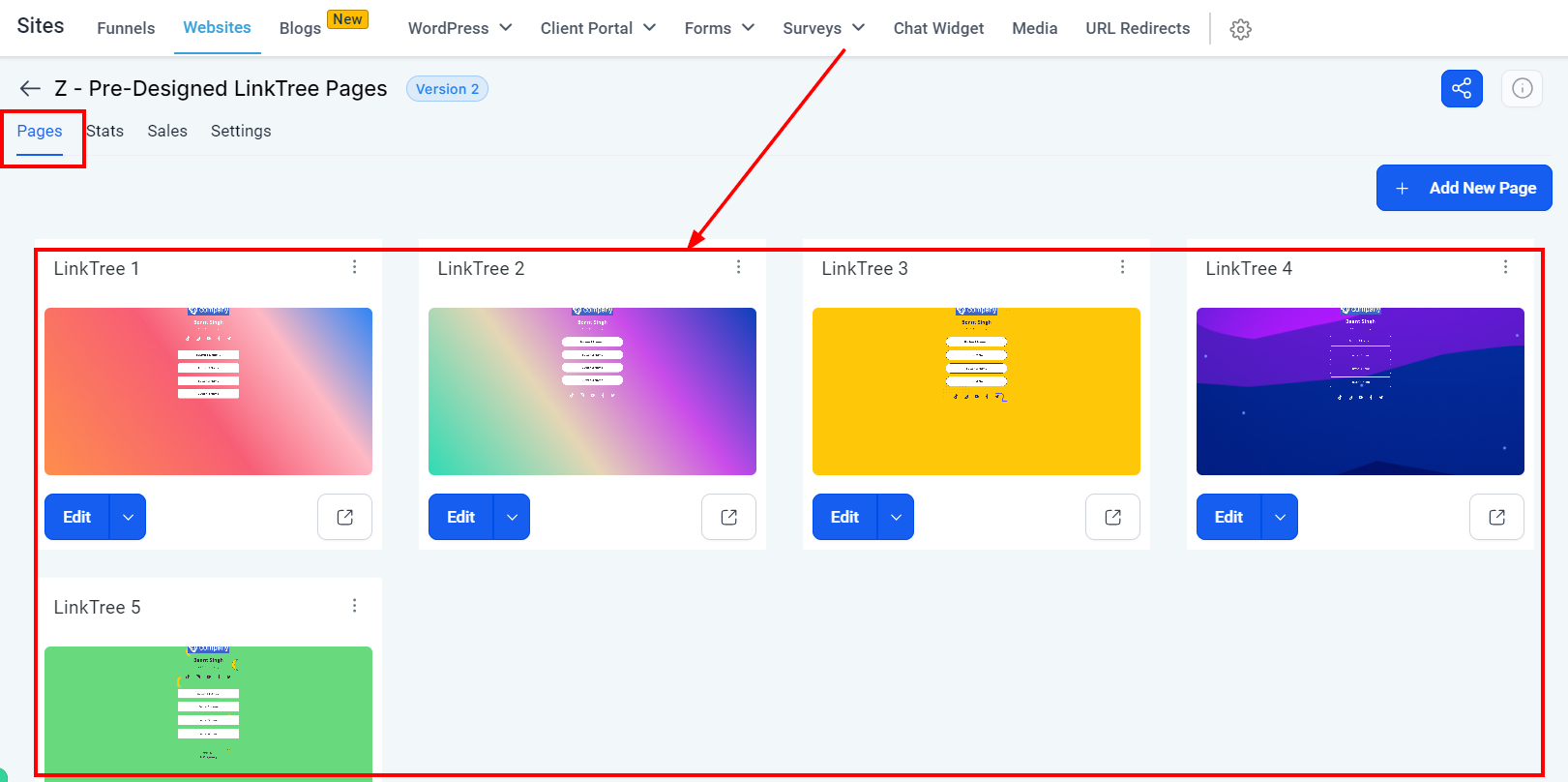Switch to the Stats tab
This screenshot has height=782, width=1568.
104,131
